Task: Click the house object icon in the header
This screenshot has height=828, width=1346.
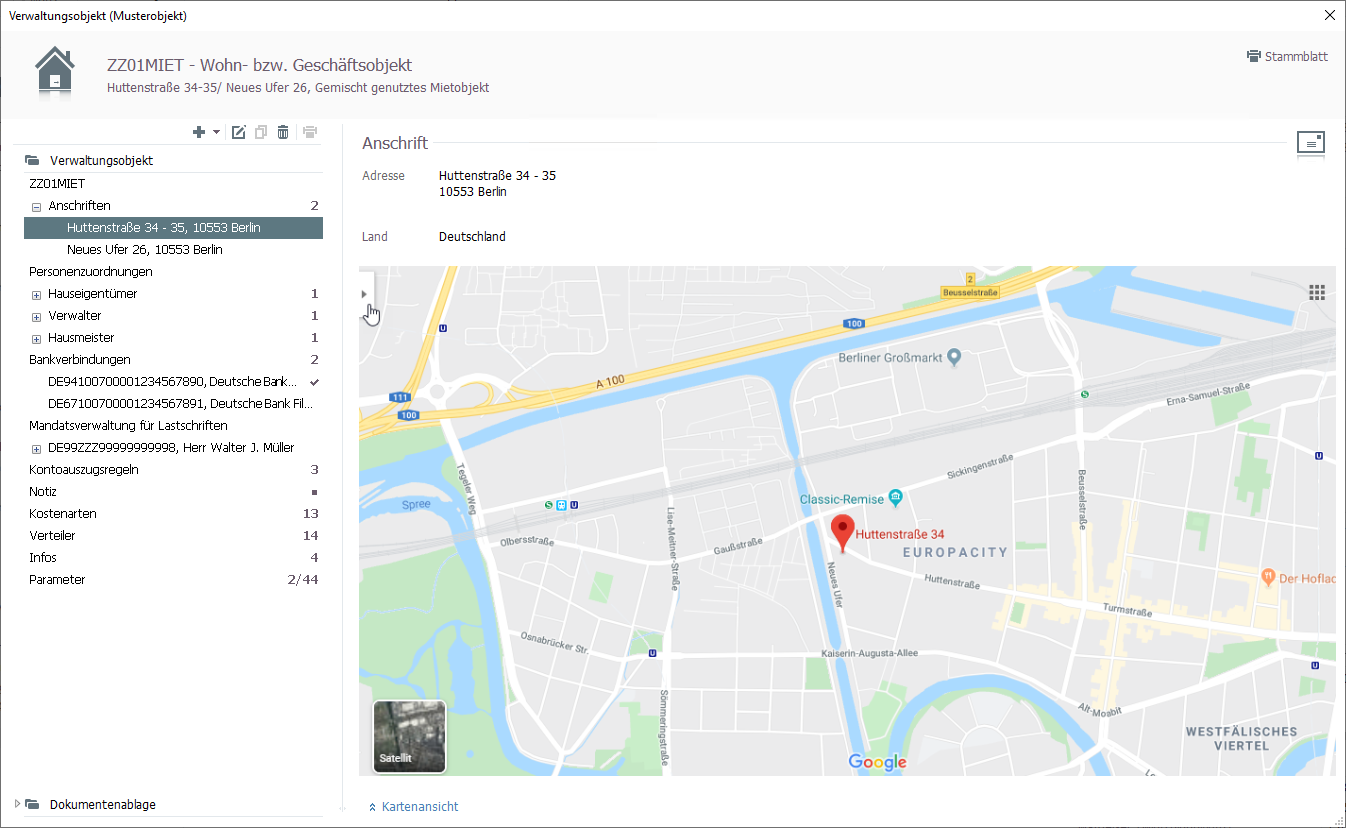Action: 55,71
